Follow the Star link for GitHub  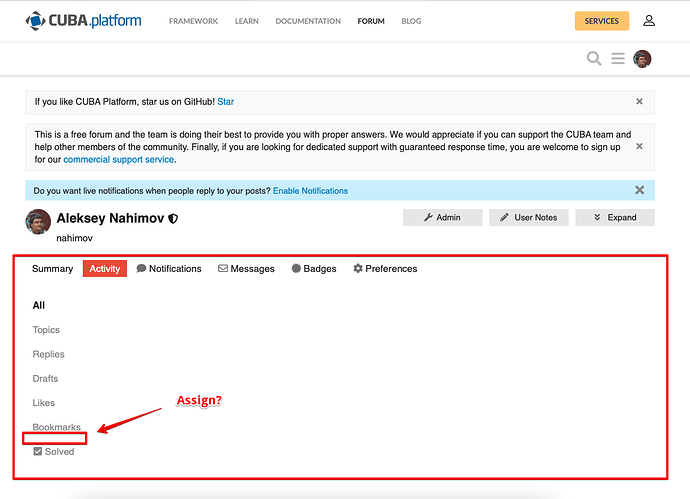(x=225, y=102)
